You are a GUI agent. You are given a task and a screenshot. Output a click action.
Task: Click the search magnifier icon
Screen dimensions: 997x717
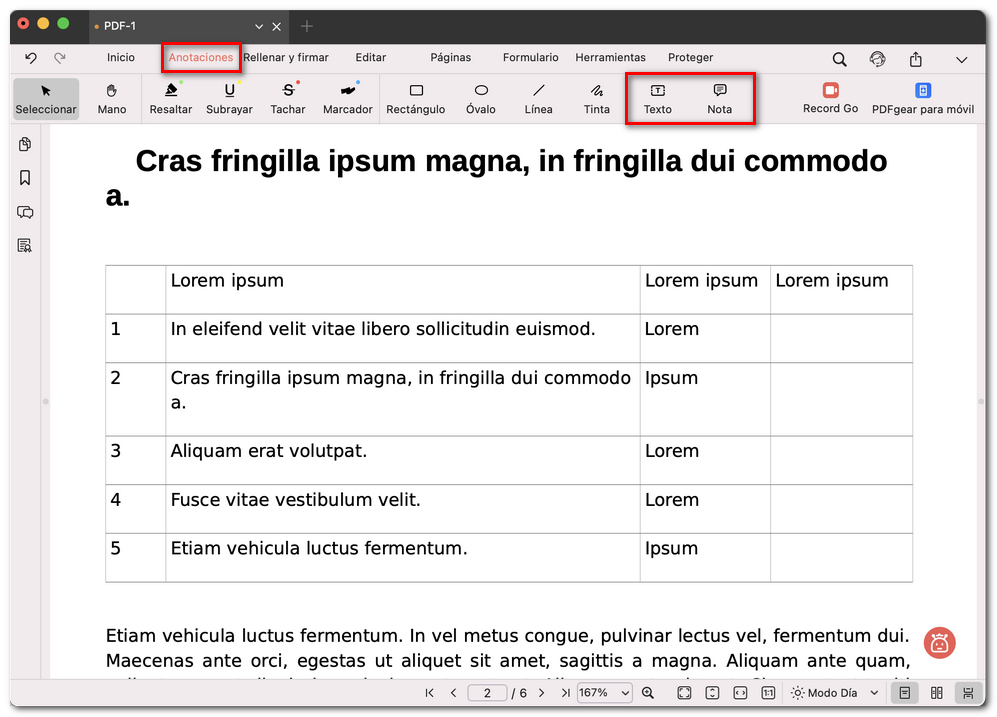pyautogui.click(x=839, y=59)
